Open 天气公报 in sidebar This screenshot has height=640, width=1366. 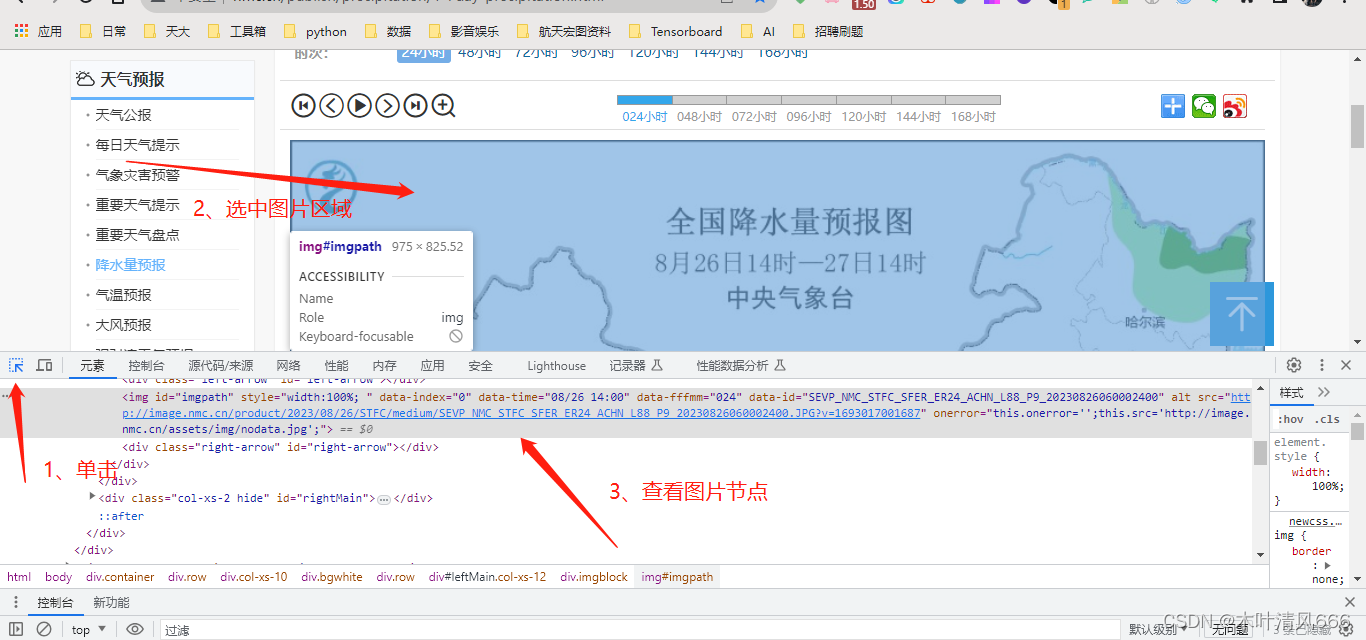[123, 115]
